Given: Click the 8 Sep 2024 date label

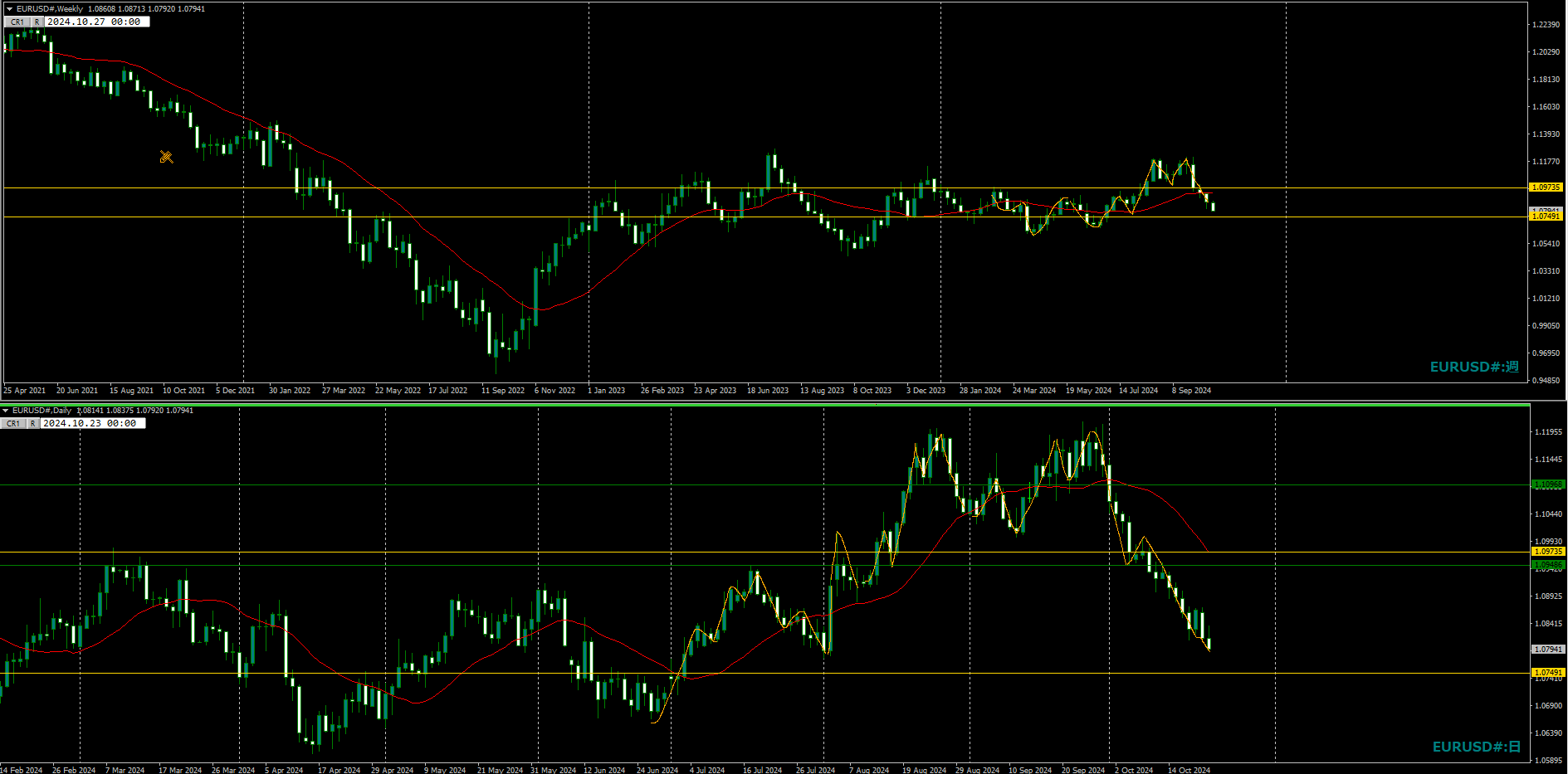Looking at the screenshot, I should tap(1192, 391).
